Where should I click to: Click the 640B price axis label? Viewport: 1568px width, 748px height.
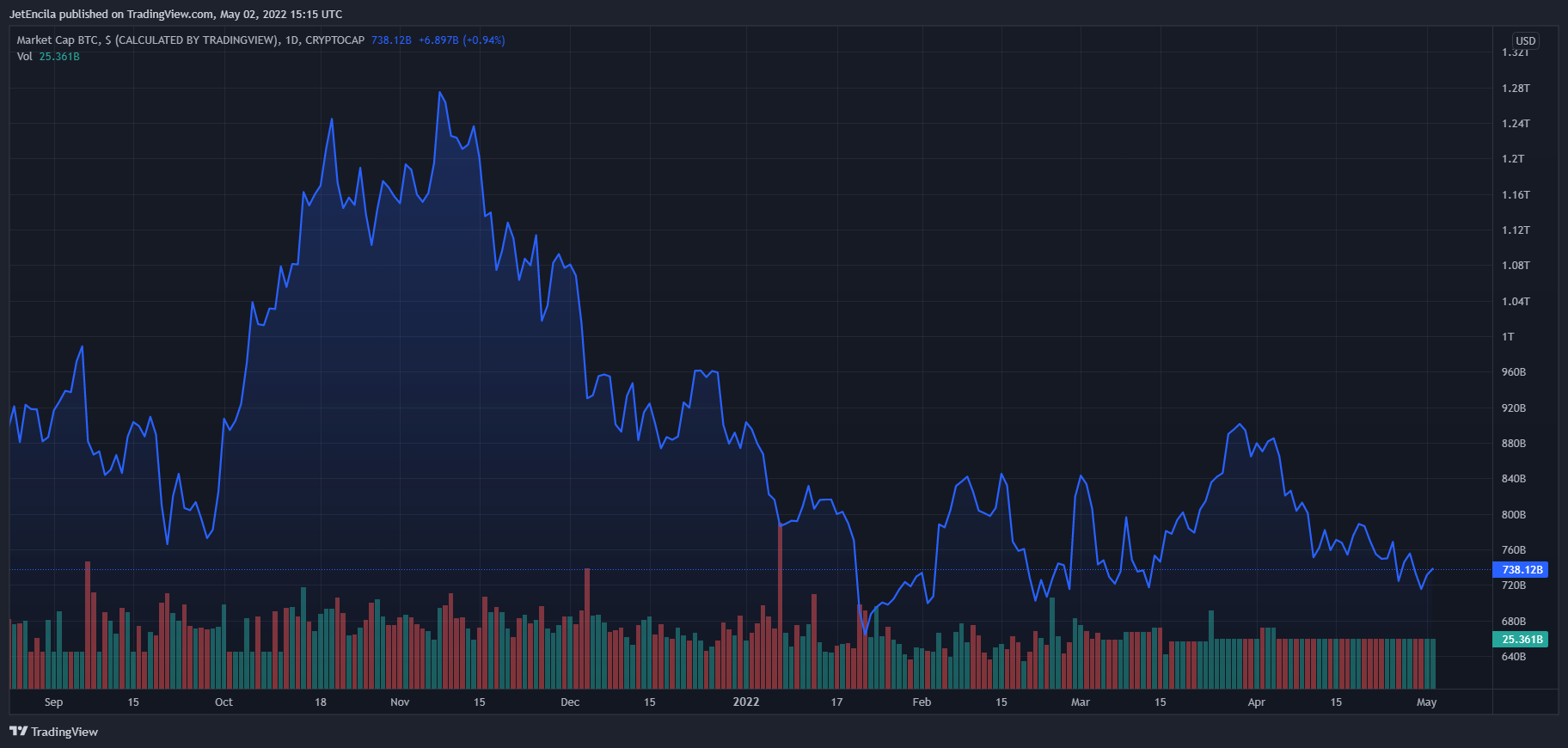click(x=1513, y=657)
